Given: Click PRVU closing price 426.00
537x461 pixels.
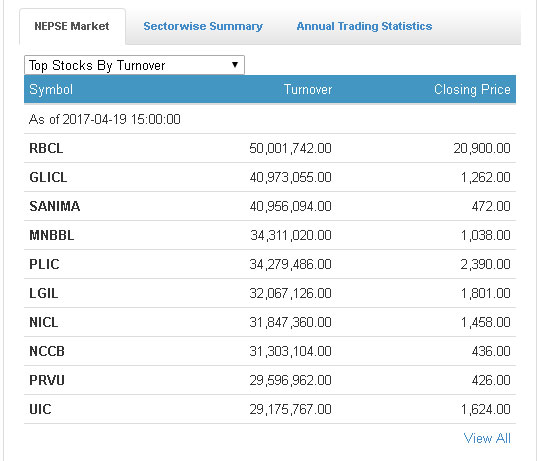Looking at the screenshot, I should pos(491,380).
